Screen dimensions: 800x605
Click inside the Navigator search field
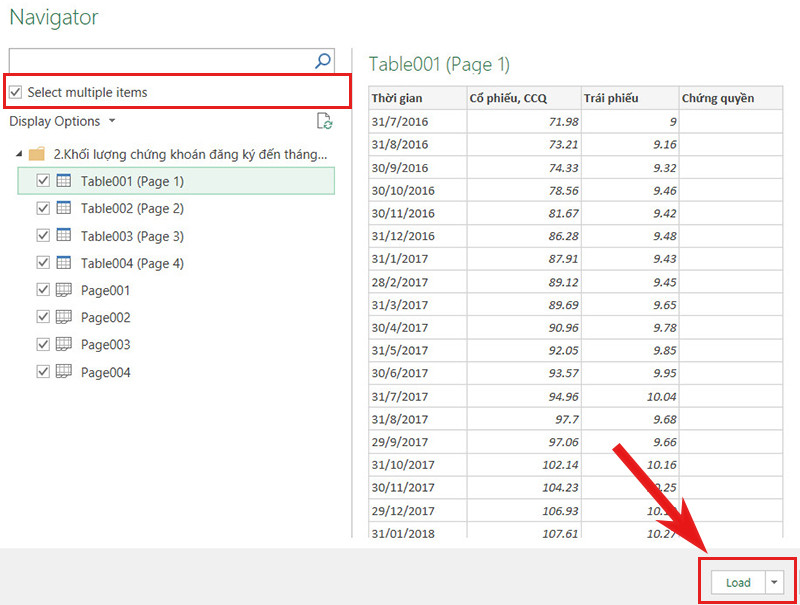point(160,61)
